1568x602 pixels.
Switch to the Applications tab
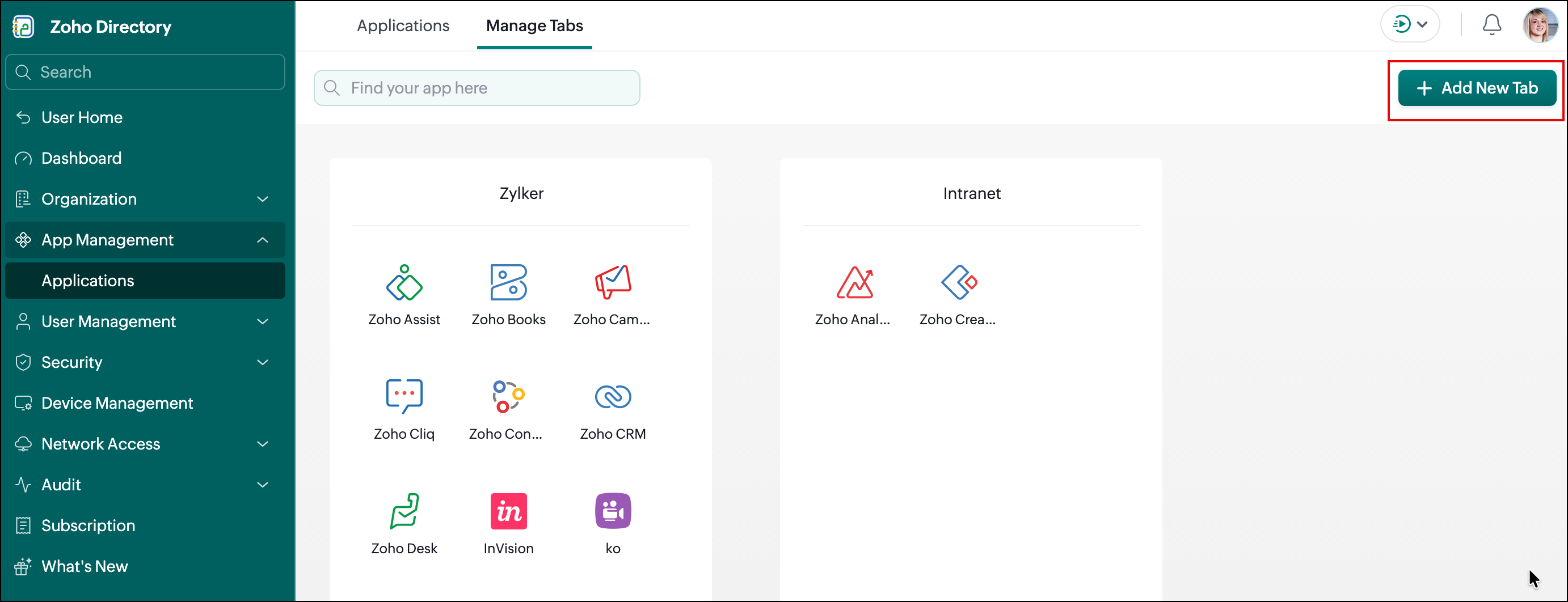[403, 26]
